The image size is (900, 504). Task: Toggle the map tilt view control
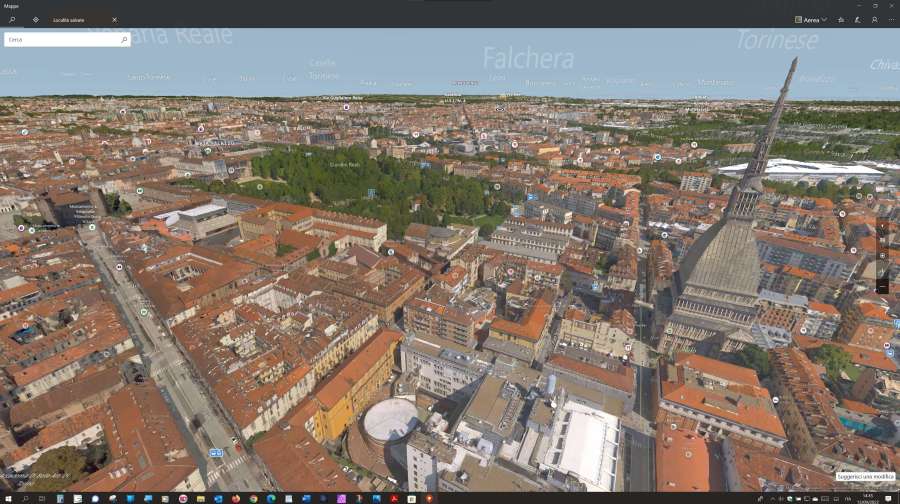coord(882,241)
